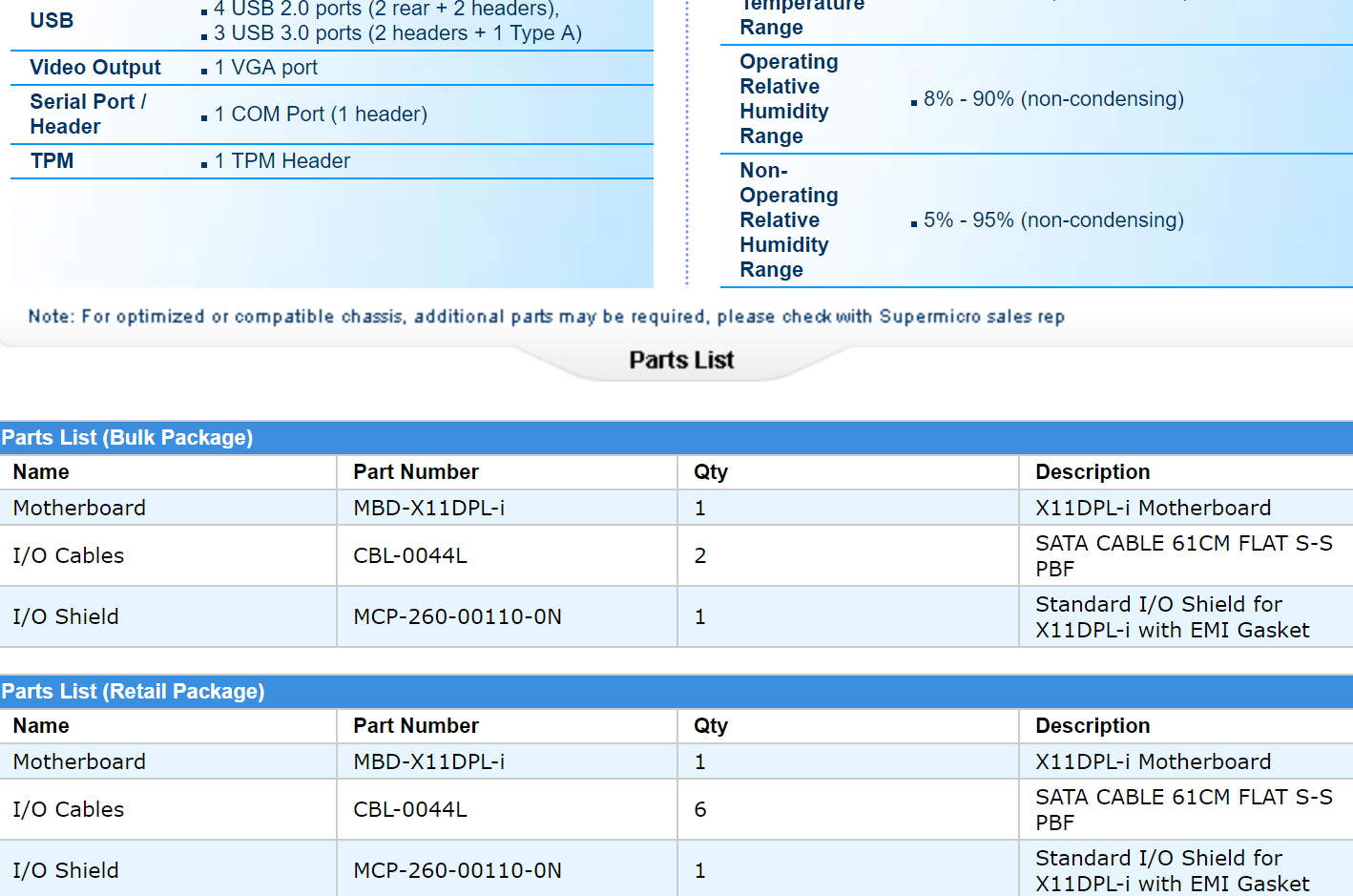Click I/O Cables quantity "6" in Retail Package
The image size is (1353, 896).
pyautogui.click(x=700, y=810)
